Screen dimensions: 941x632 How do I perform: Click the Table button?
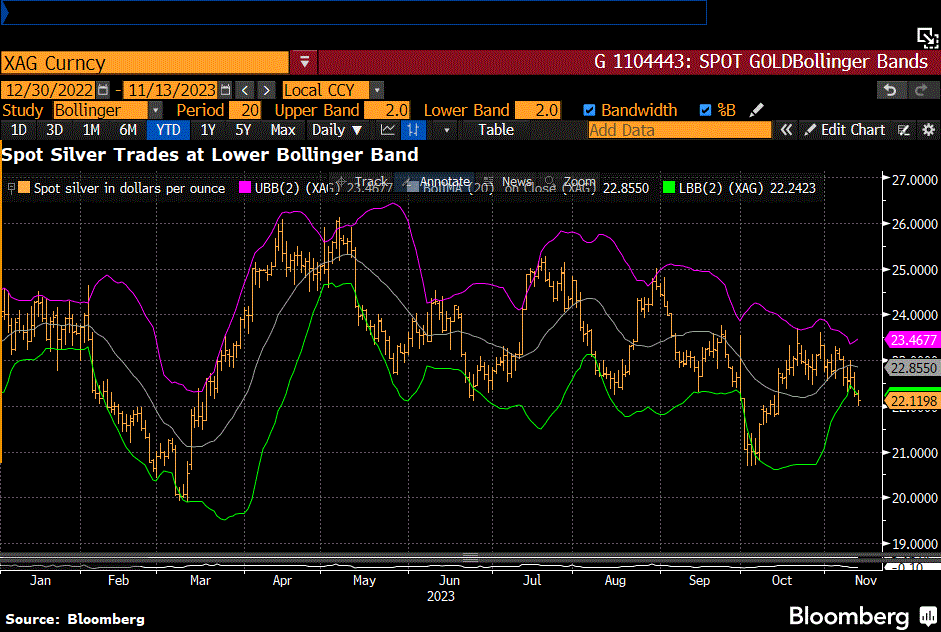[x=496, y=130]
